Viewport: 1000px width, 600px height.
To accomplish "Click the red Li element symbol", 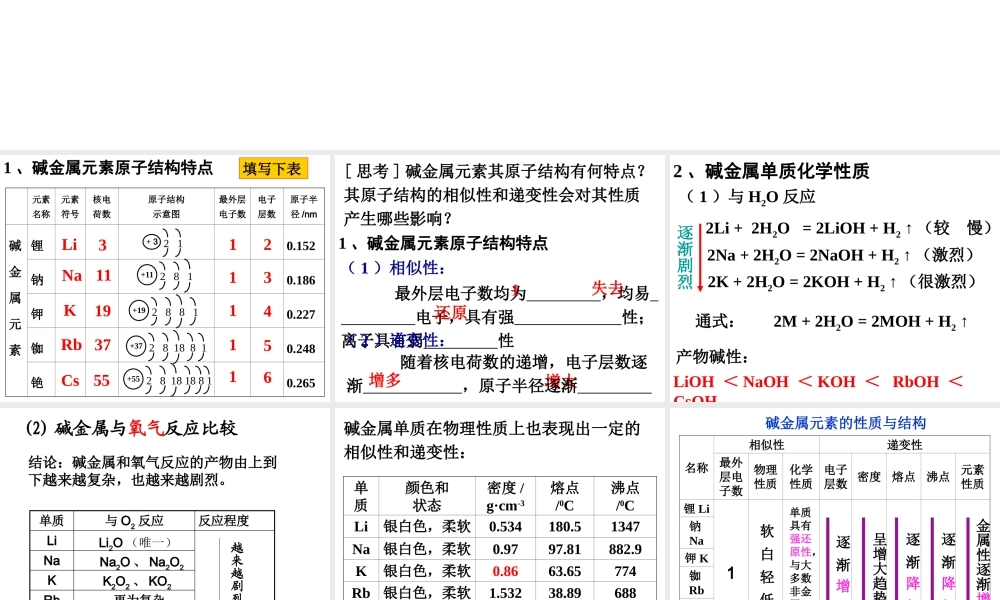I will coord(70,244).
